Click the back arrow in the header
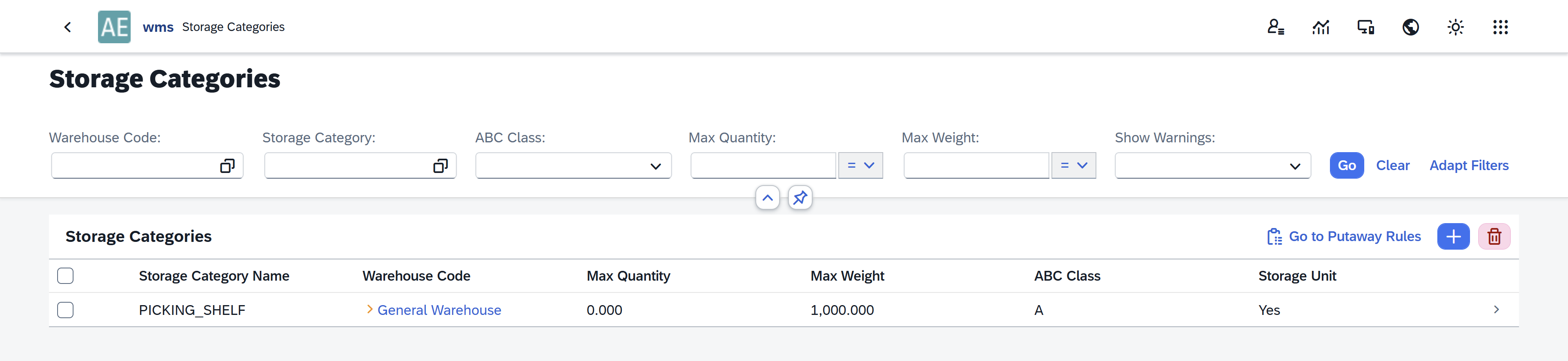This screenshot has width=1568, height=361. point(67,27)
